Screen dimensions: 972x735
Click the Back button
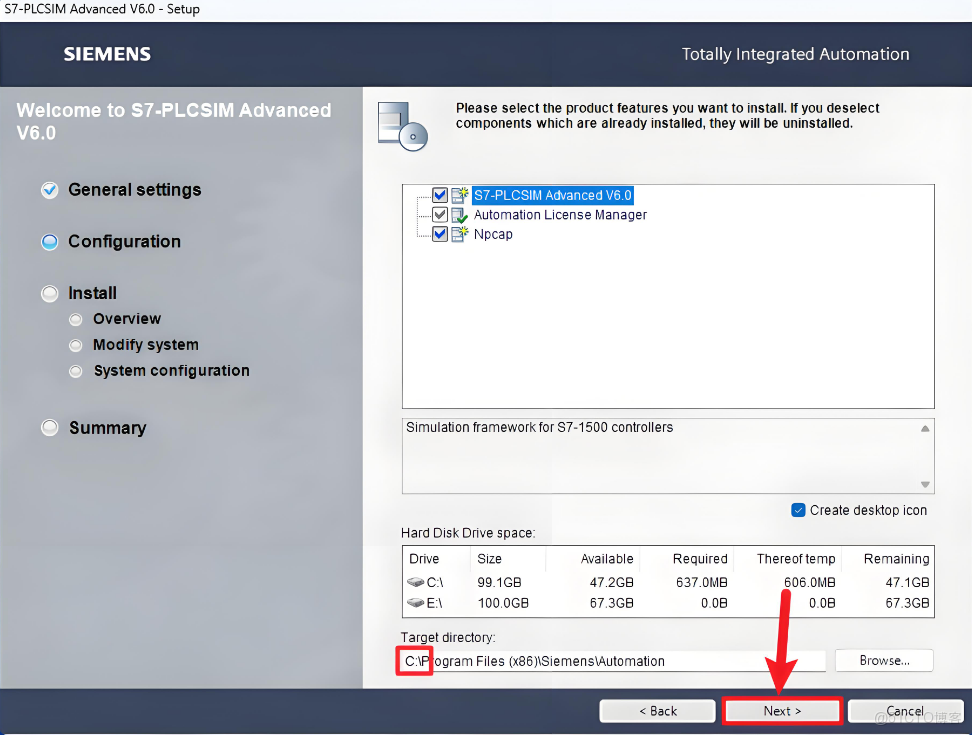pyautogui.click(x=658, y=711)
